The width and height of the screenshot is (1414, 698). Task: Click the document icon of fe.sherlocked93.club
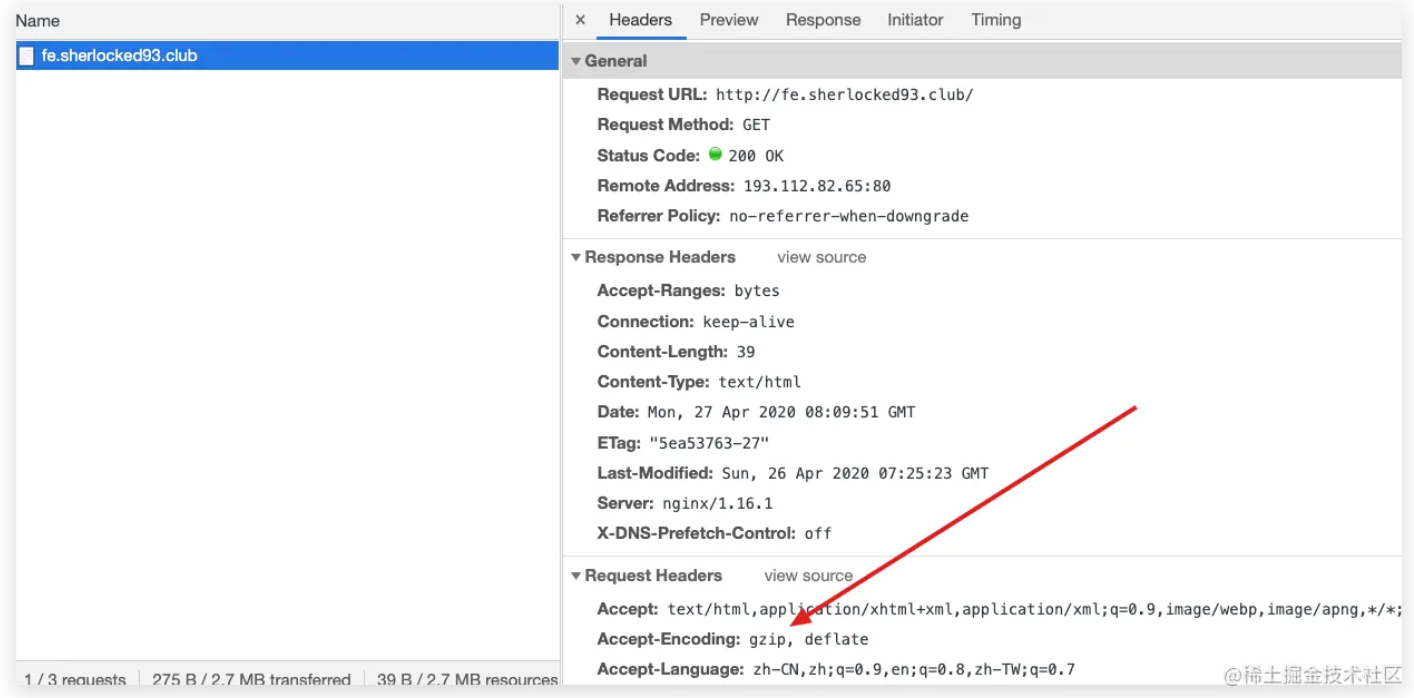coord(27,56)
